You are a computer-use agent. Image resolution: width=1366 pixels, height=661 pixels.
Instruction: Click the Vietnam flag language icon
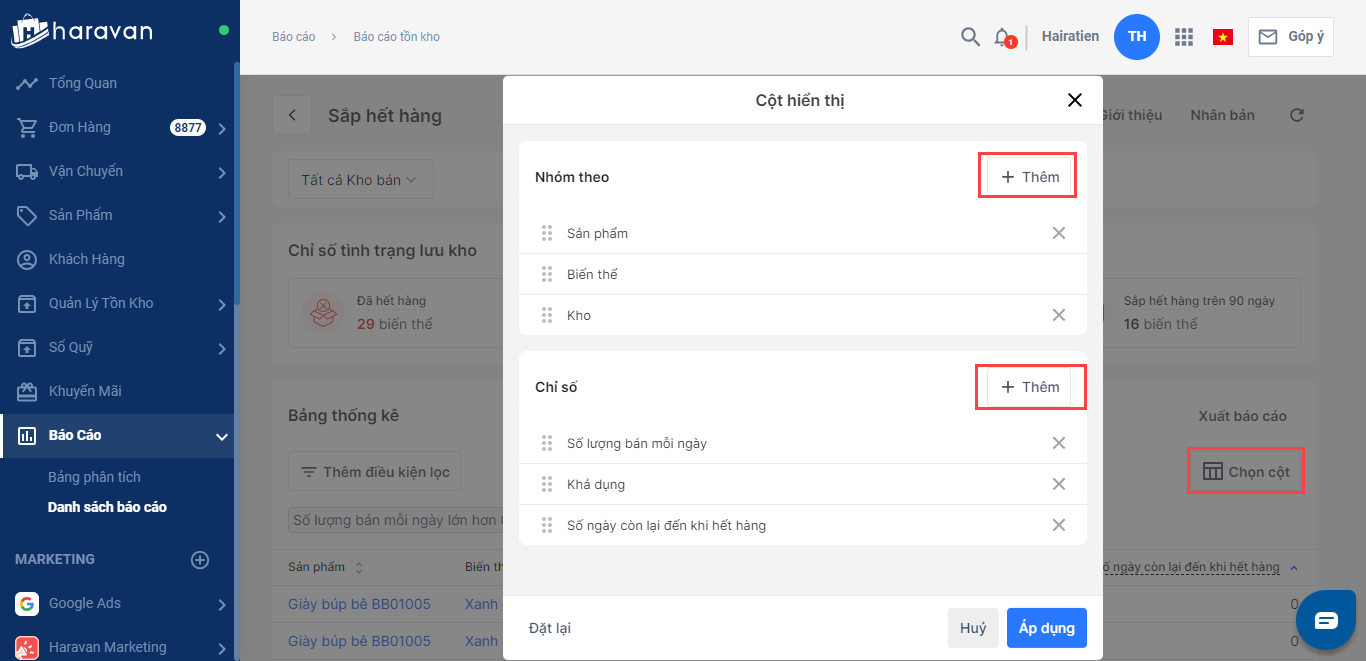(1222, 37)
